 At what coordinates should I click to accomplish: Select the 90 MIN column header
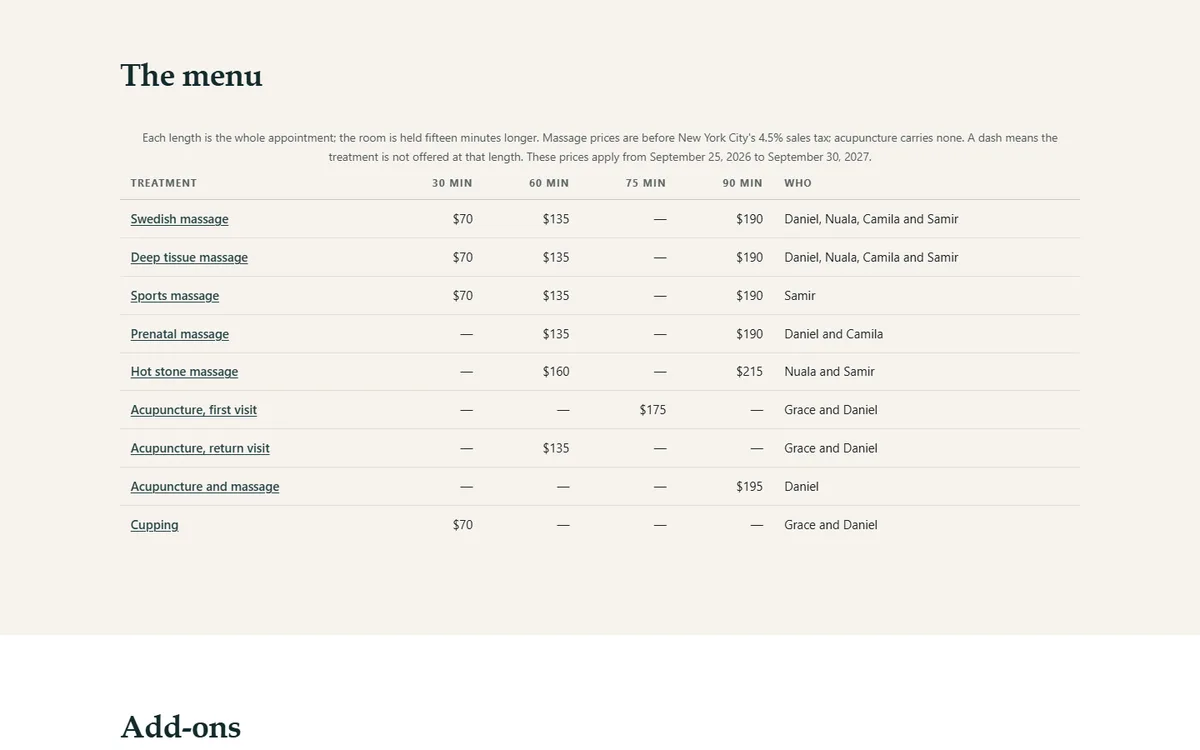coord(743,183)
